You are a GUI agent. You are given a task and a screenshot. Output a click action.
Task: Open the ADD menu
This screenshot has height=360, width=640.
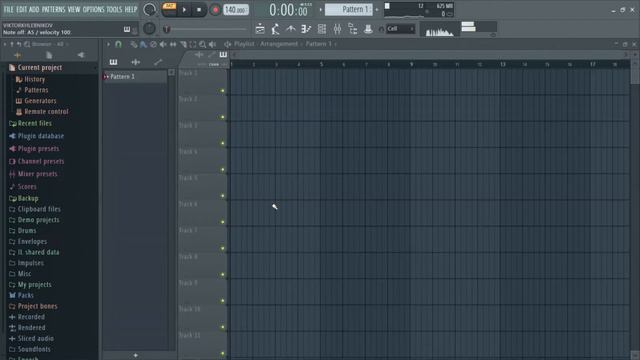34,9
